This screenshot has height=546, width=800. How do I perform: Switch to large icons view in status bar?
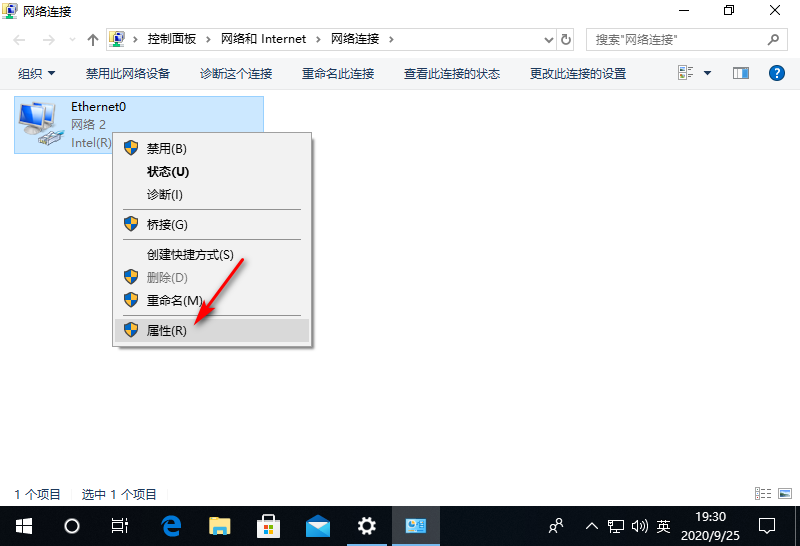[x=785, y=493]
